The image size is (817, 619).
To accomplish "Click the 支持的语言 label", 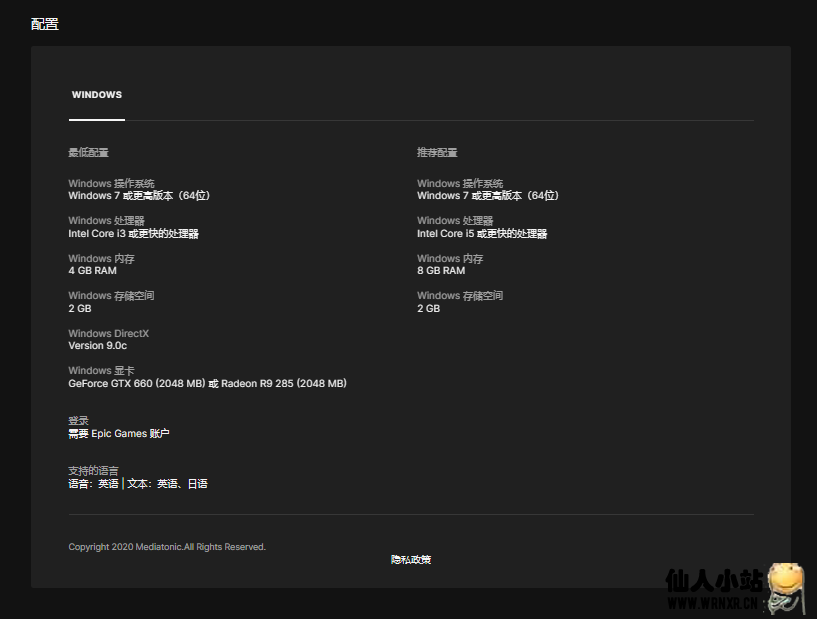I will (x=93, y=471).
